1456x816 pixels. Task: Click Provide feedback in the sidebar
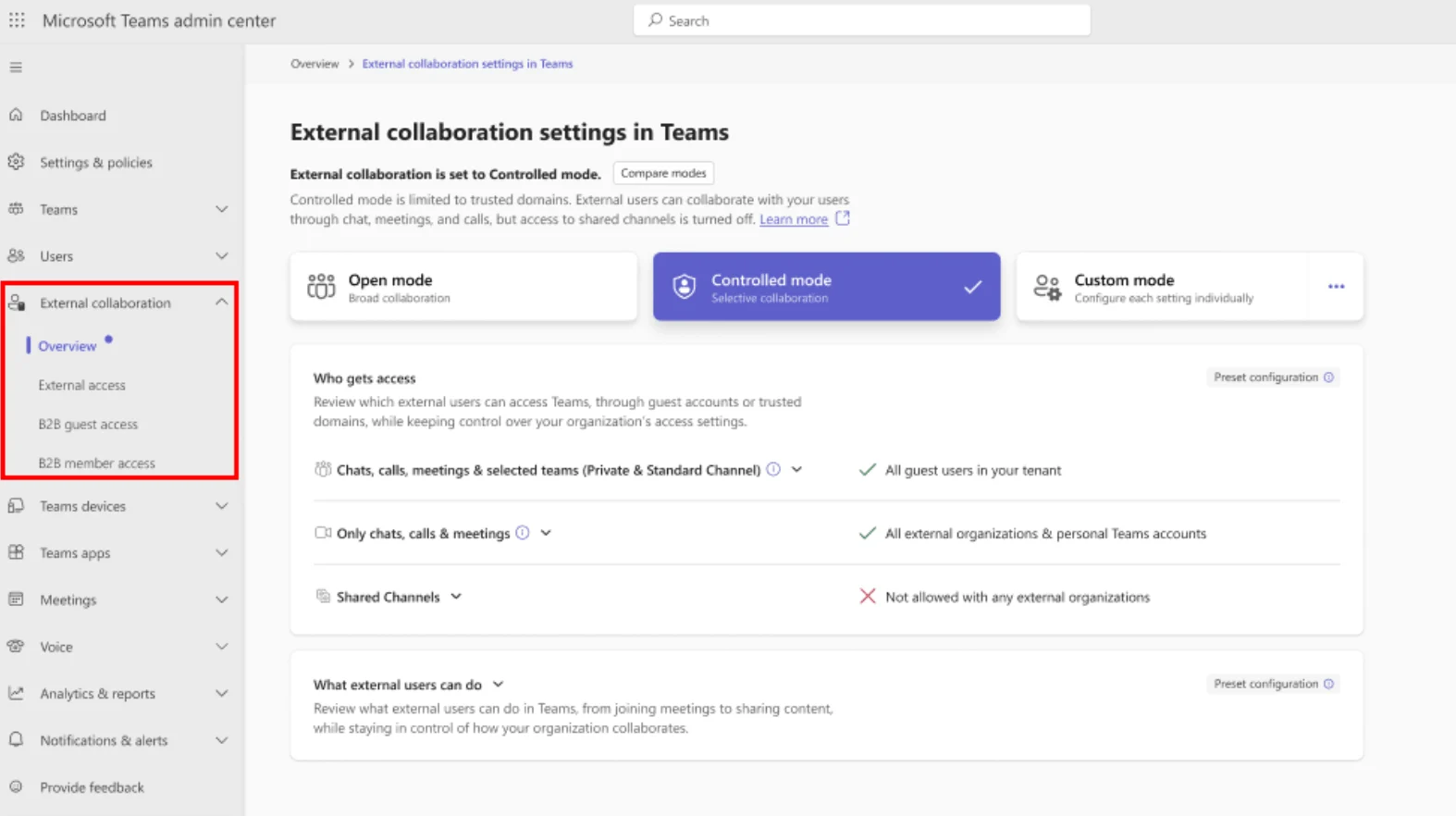[x=92, y=787]
